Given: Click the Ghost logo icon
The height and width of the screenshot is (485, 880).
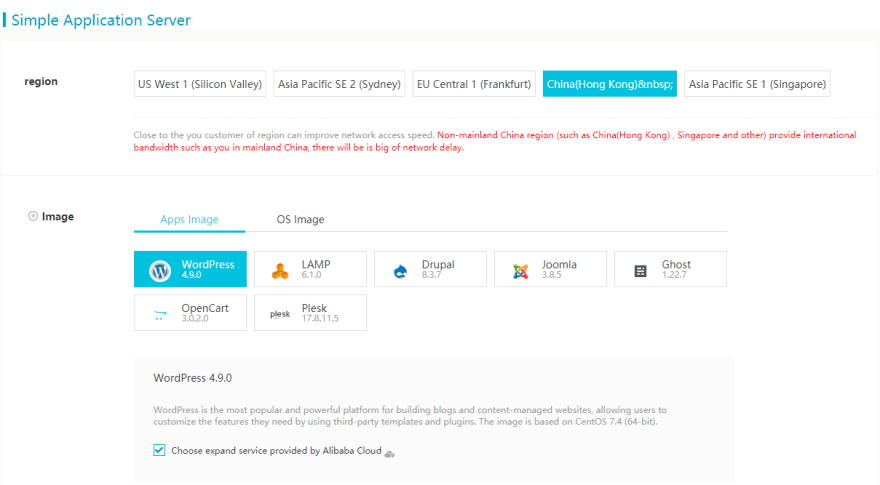Looking at the screenshot, I should pos(640,271).
